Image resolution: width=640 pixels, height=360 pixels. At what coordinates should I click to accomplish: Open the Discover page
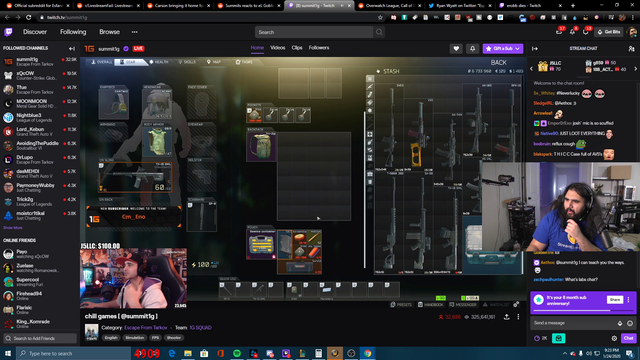[35, 32]
